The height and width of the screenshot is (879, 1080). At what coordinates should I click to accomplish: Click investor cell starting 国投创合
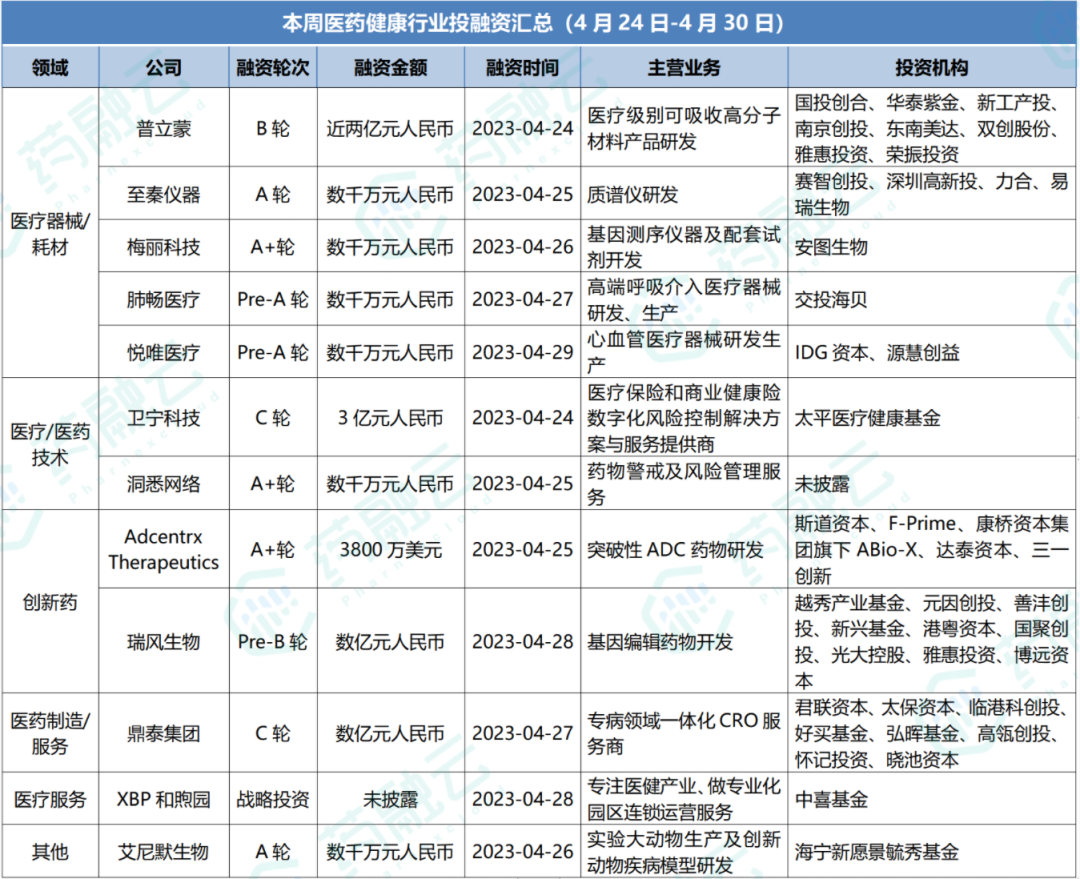pyautogui.click(x=932, y=127)
